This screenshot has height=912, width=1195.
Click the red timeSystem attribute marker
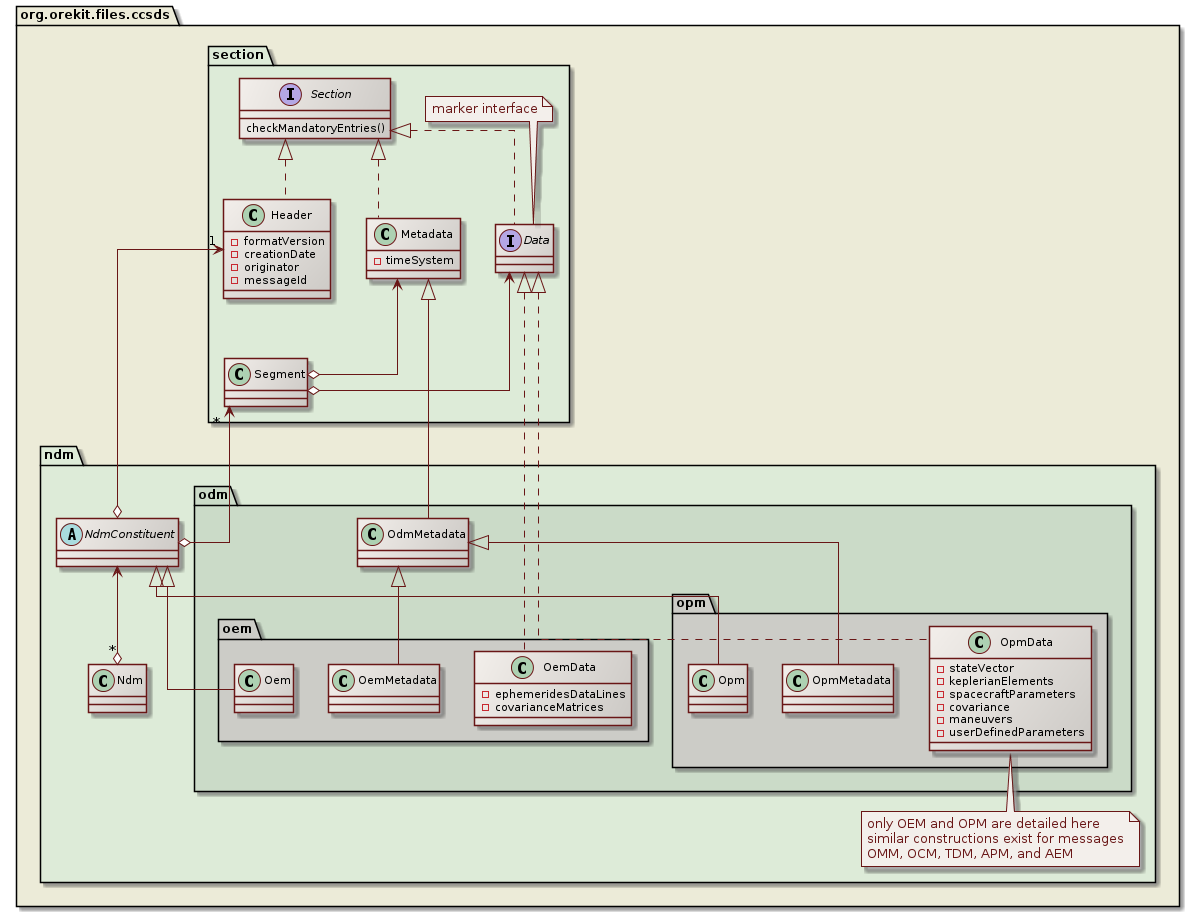click(x=377, y=261)
